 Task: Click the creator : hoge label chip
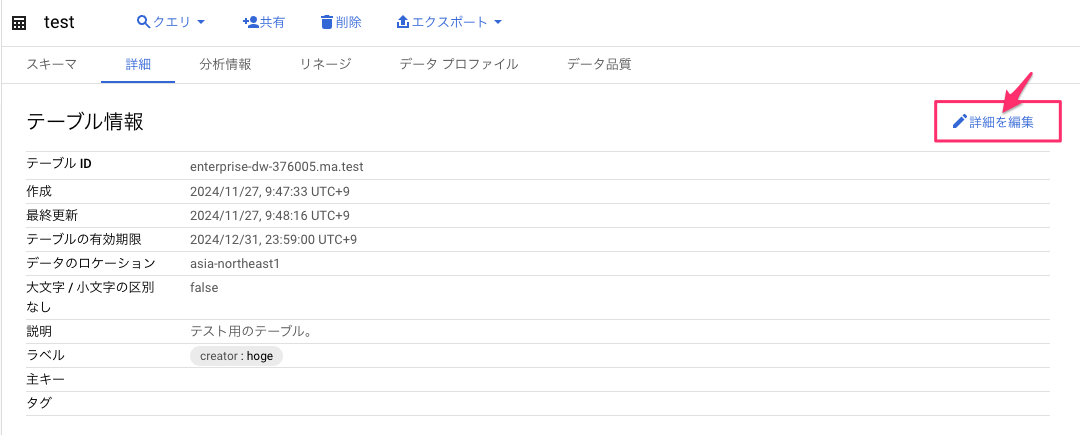click(236, 356)
